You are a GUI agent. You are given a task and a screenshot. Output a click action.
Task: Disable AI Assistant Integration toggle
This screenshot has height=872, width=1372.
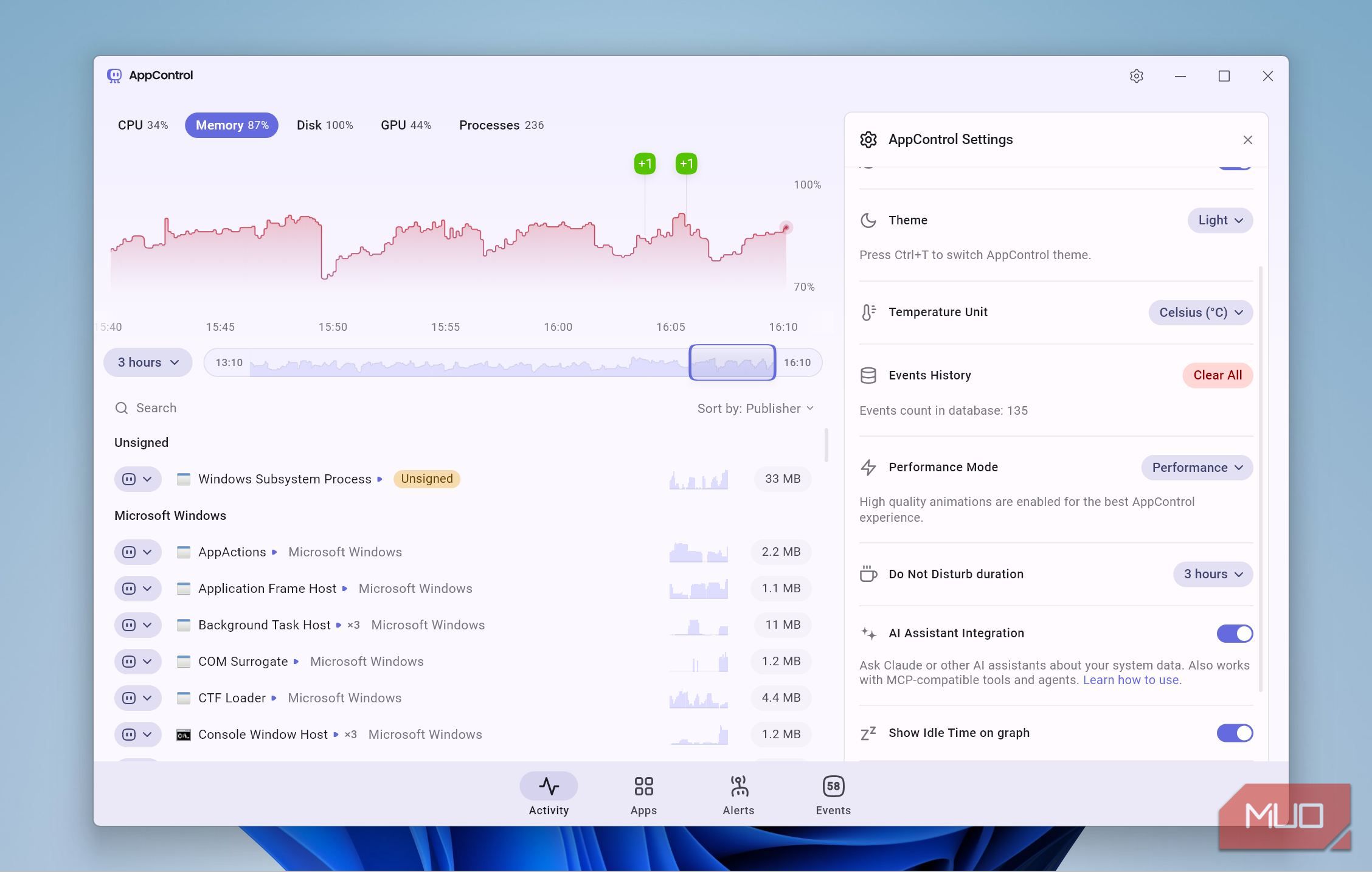coord(1235,634)
